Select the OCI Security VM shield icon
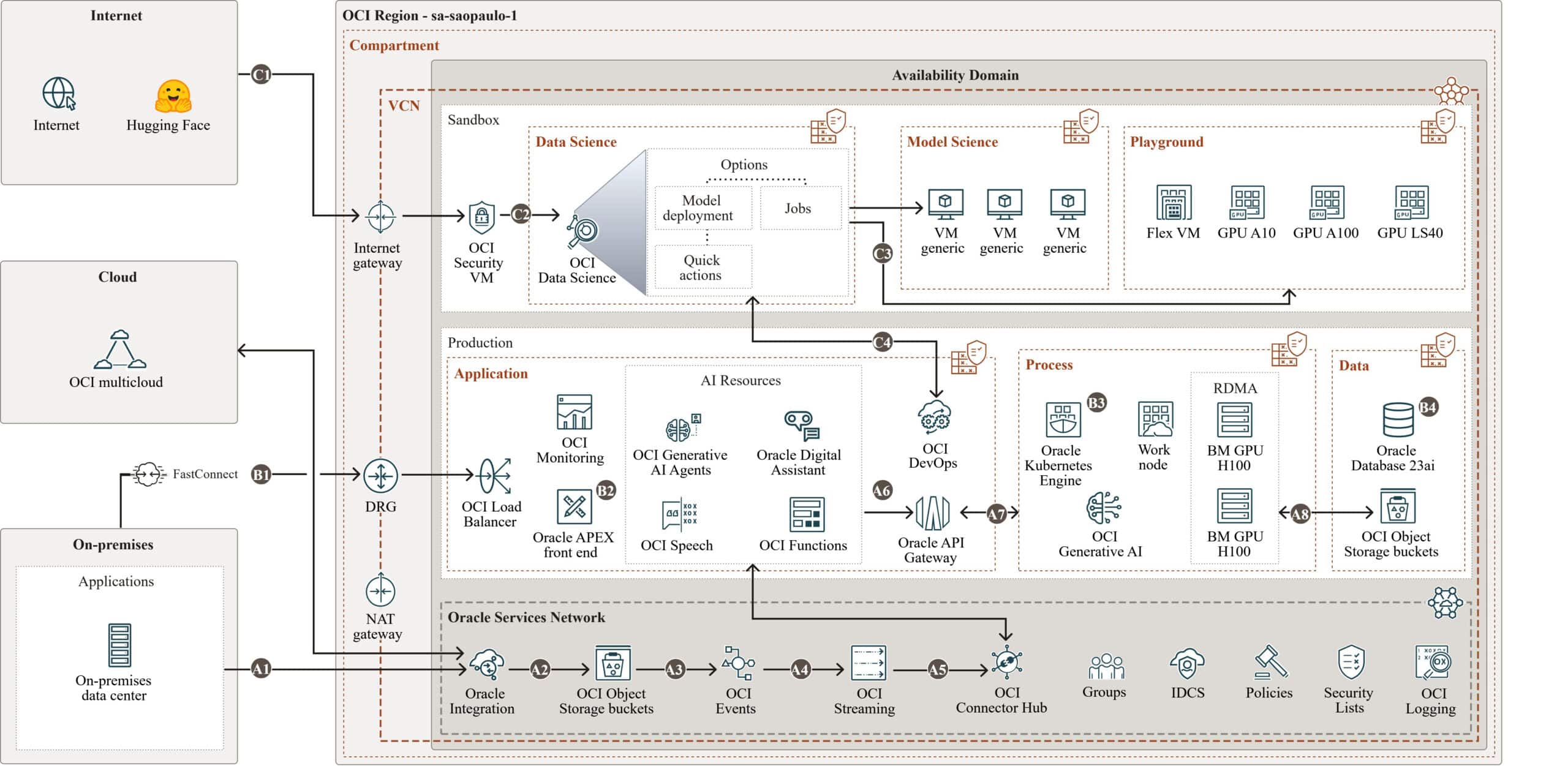Image resolution: width=1568 pixels, height=766 pixels. (x=482, y=217)
